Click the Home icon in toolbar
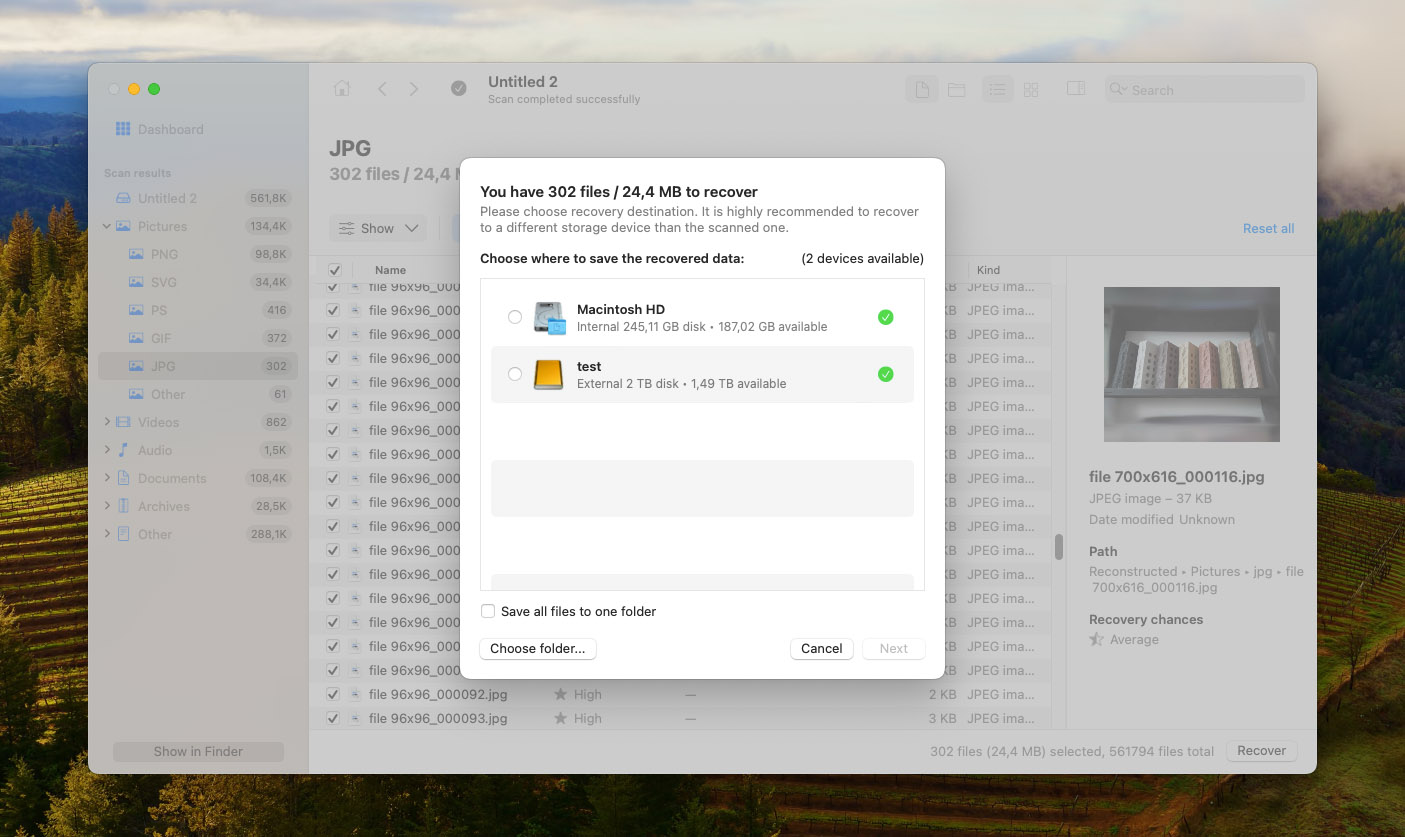This screenshot has height=837, width=1405. [x=342, y=89]
